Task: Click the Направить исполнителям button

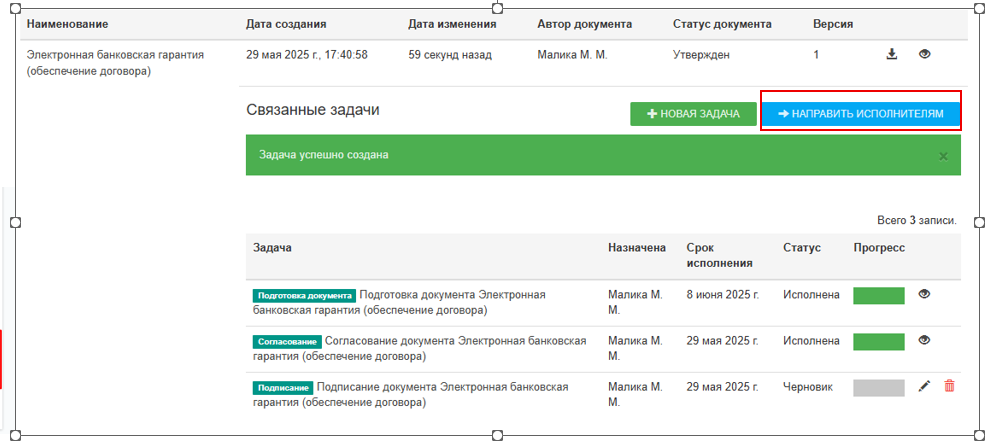Action: click(860, 114)
